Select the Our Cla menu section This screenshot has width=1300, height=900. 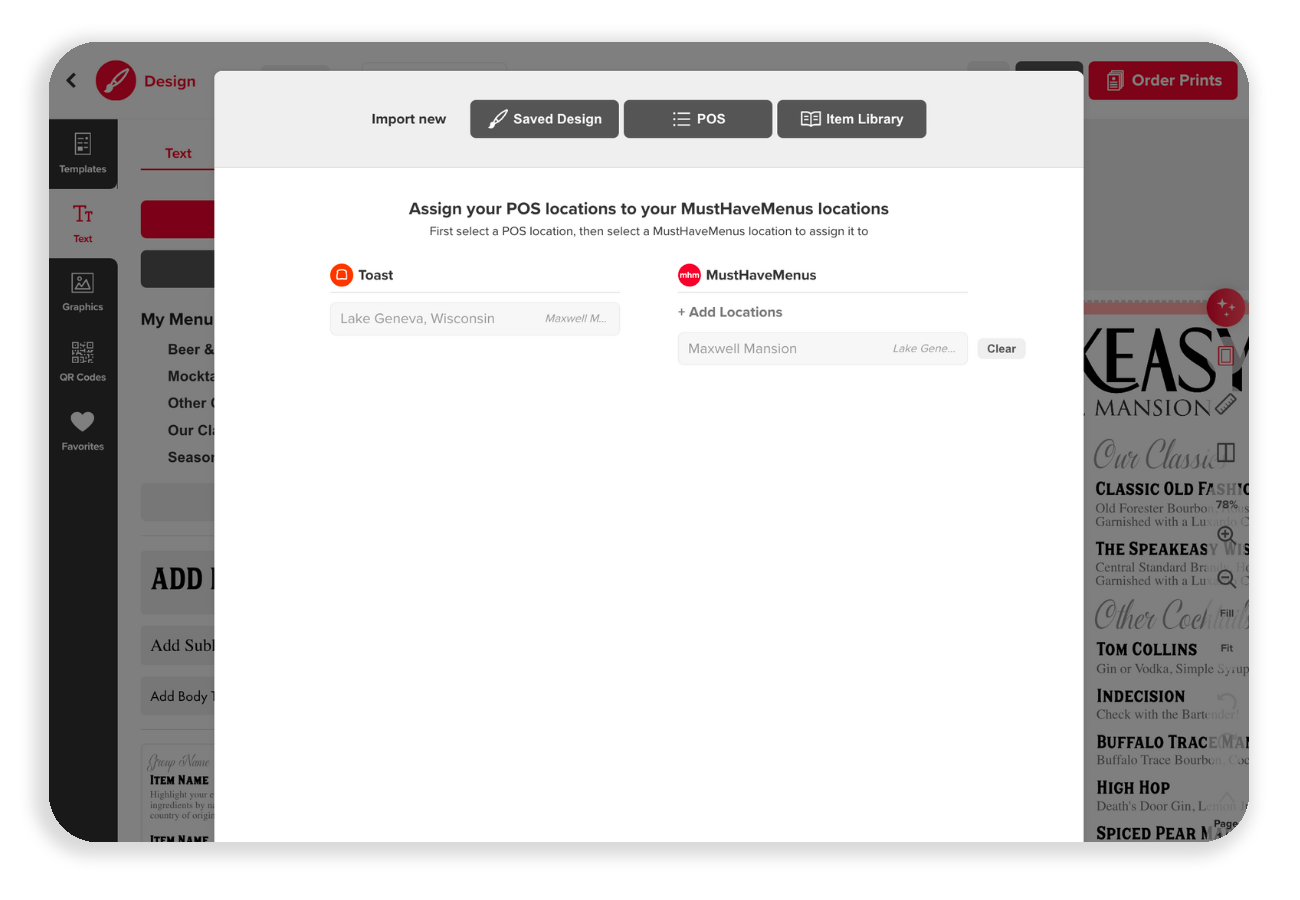(191, 430)
